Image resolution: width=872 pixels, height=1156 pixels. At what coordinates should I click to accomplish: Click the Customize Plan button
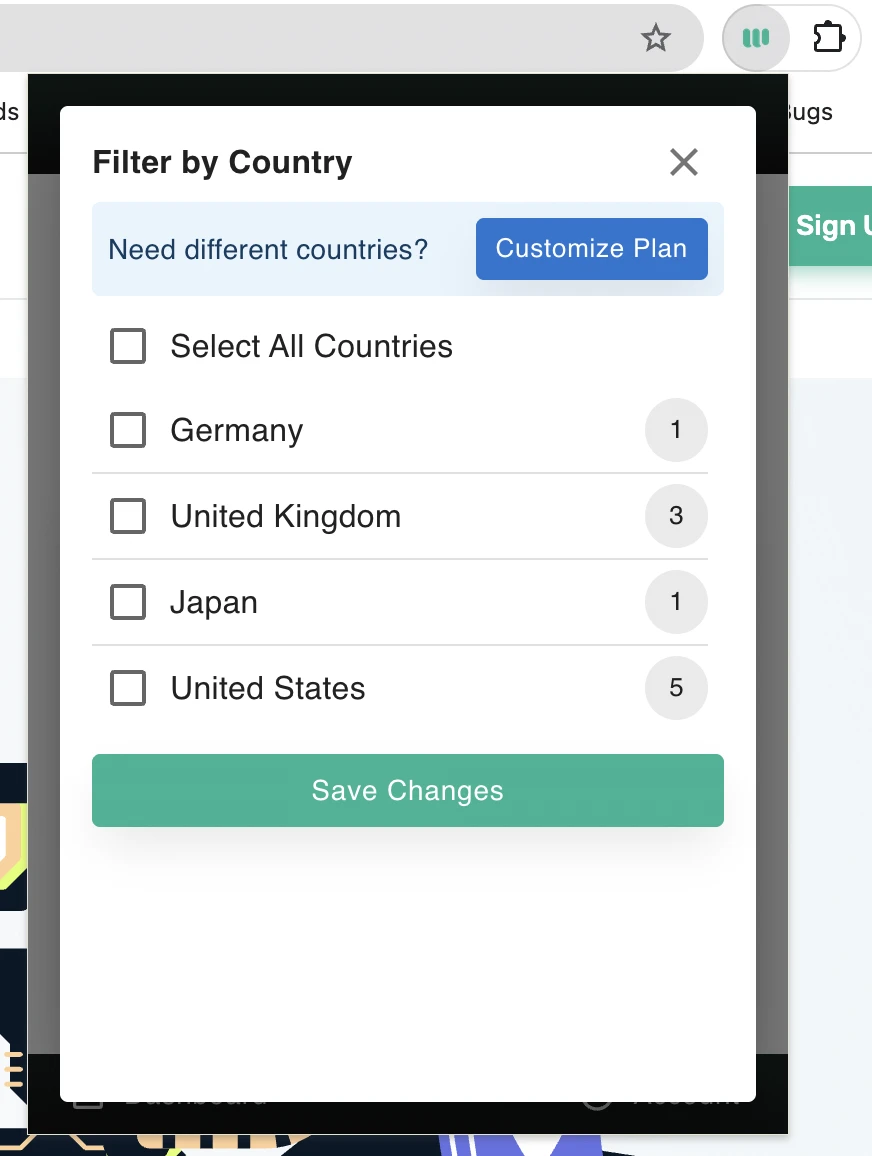click(591, 249)
